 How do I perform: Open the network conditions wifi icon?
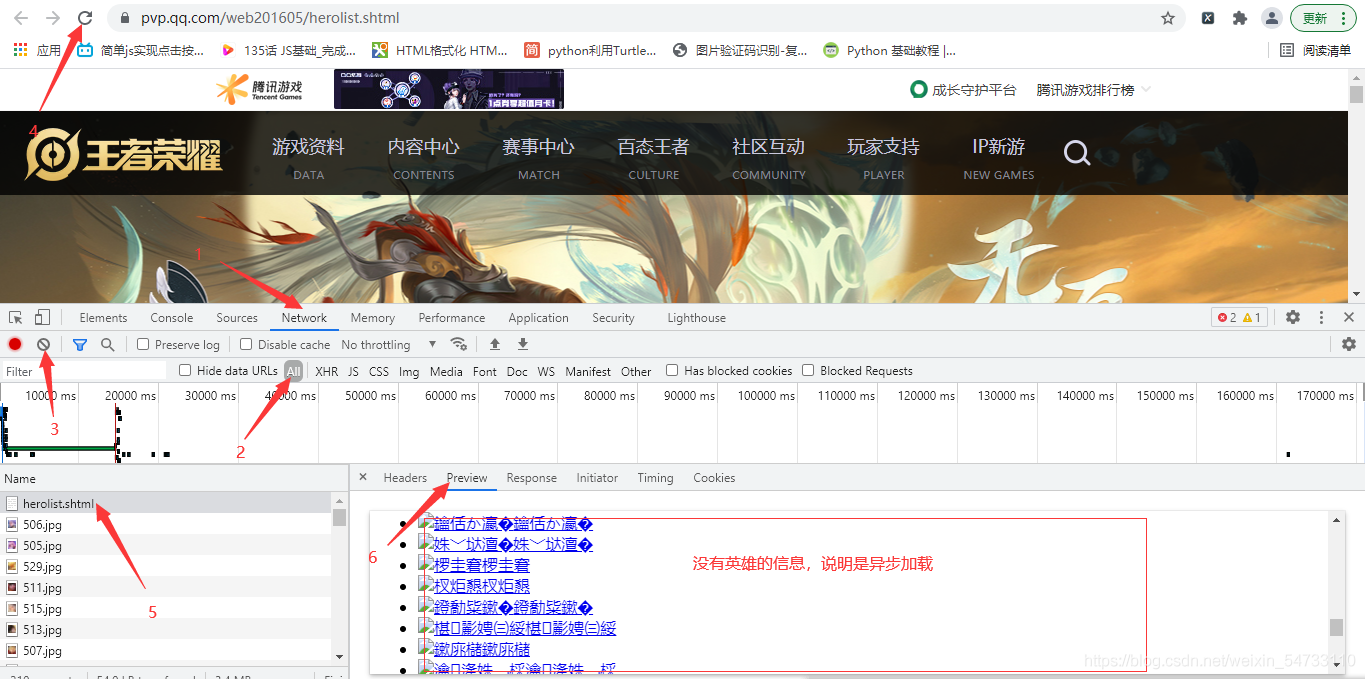click(x=459, y=344)
